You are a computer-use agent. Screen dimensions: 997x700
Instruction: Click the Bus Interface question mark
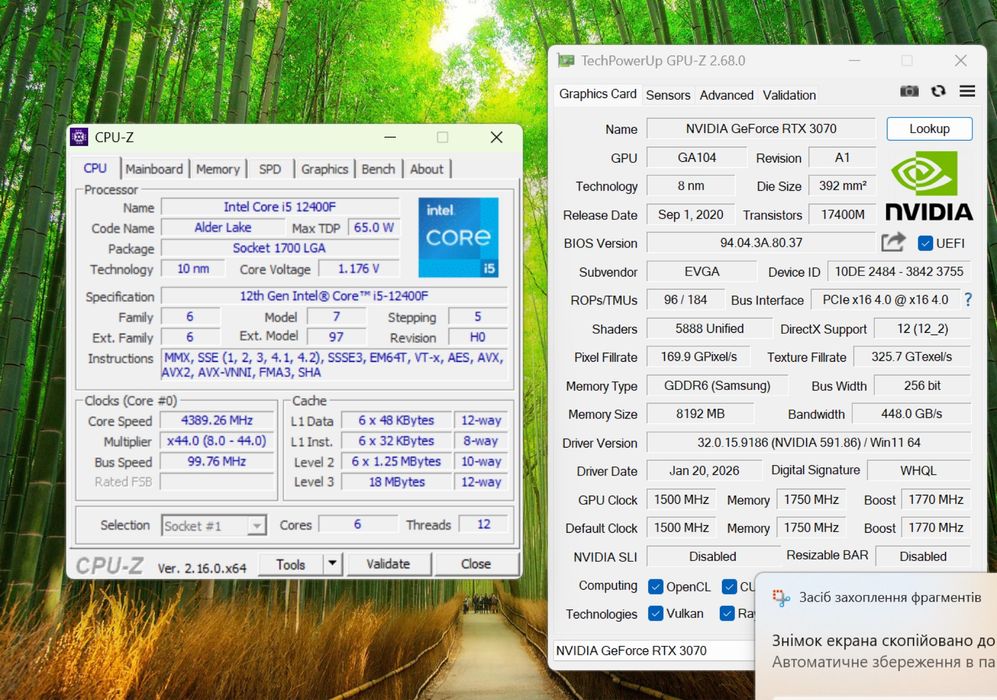[x=968, y=299]
